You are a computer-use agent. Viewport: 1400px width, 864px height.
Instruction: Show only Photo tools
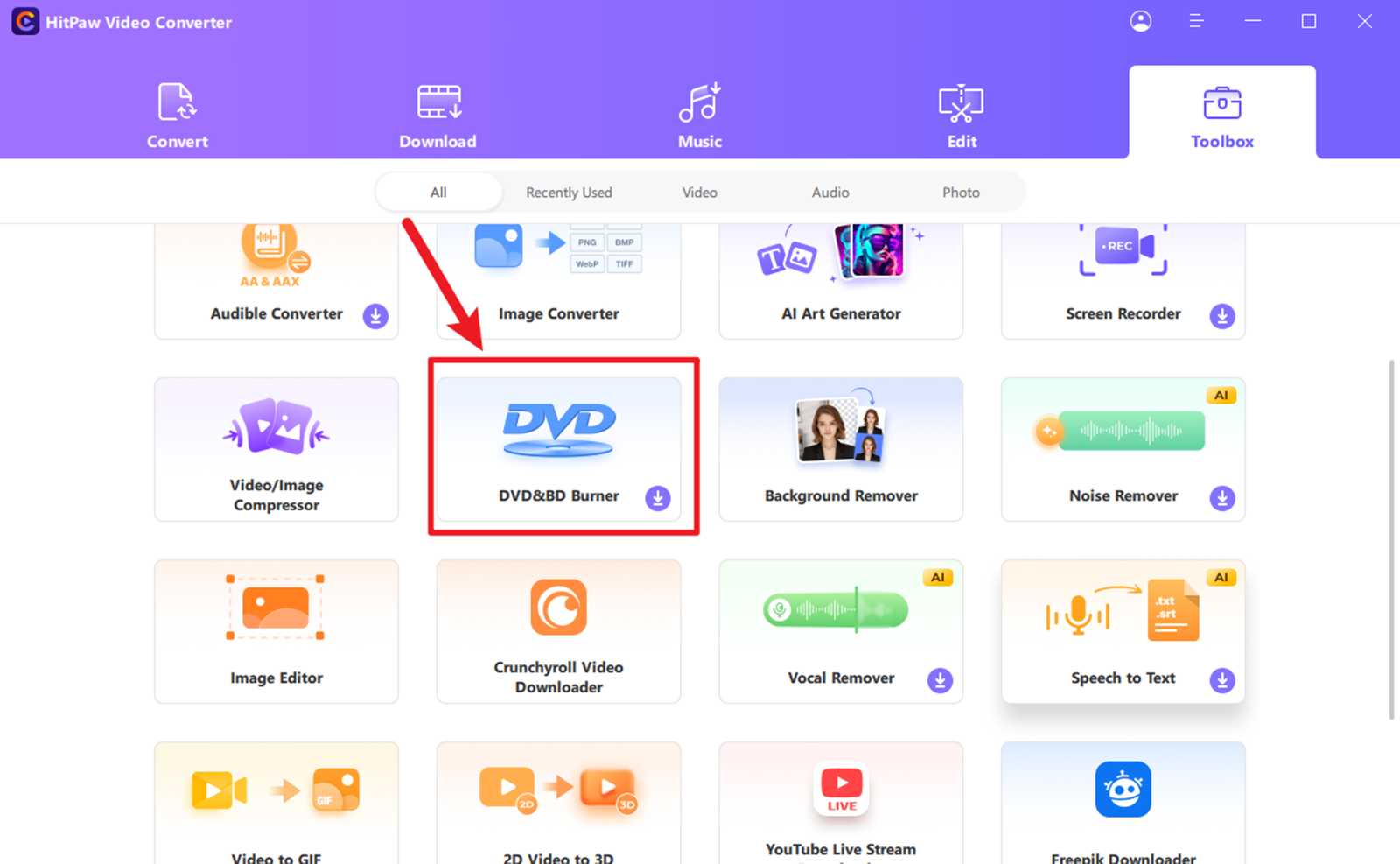pyautogui.click(x=961, y=192)
